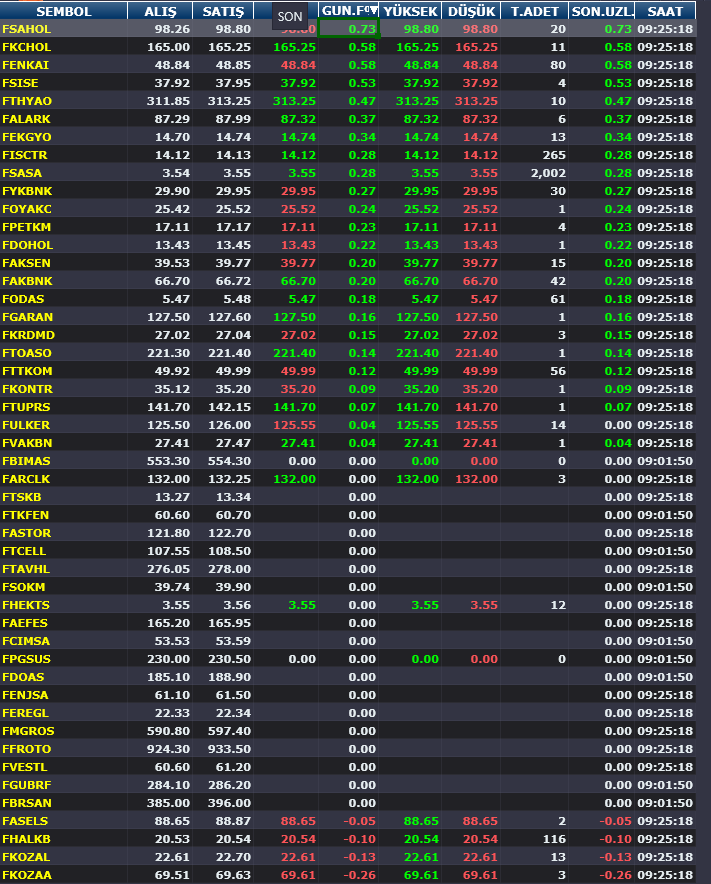711x884 pixels.
Task: Click FHALKB daily change -0.10 in GÜN.F% column
Action: point(360,840)
